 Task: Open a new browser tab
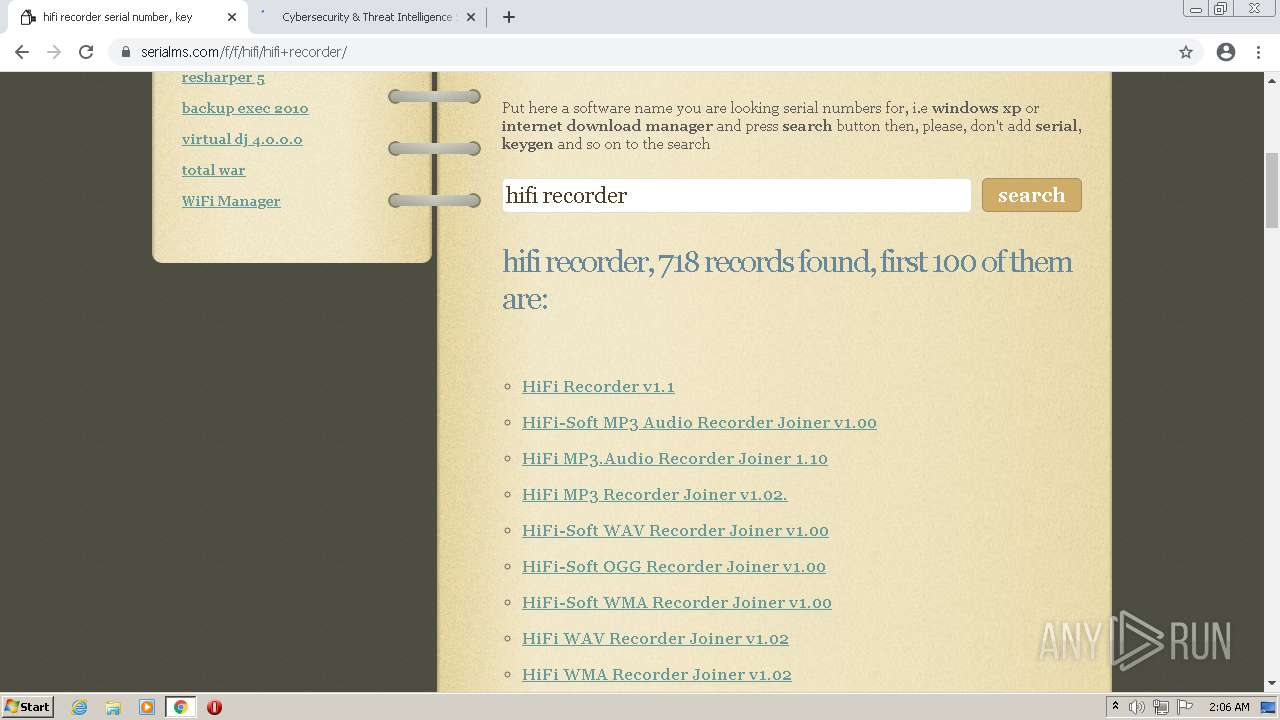click(x=508, y=17)
